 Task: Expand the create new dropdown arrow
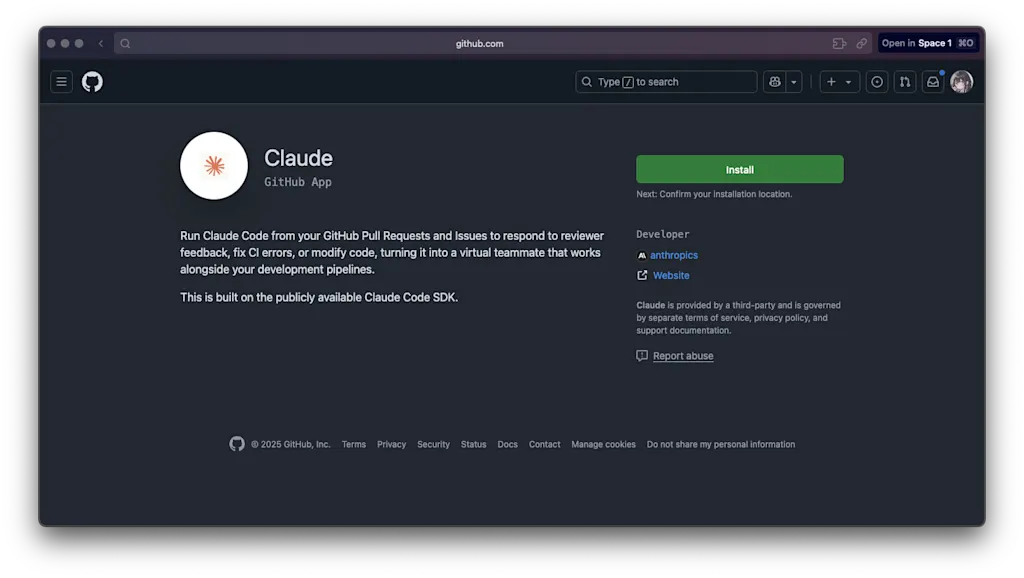click(x=849, y=82)
